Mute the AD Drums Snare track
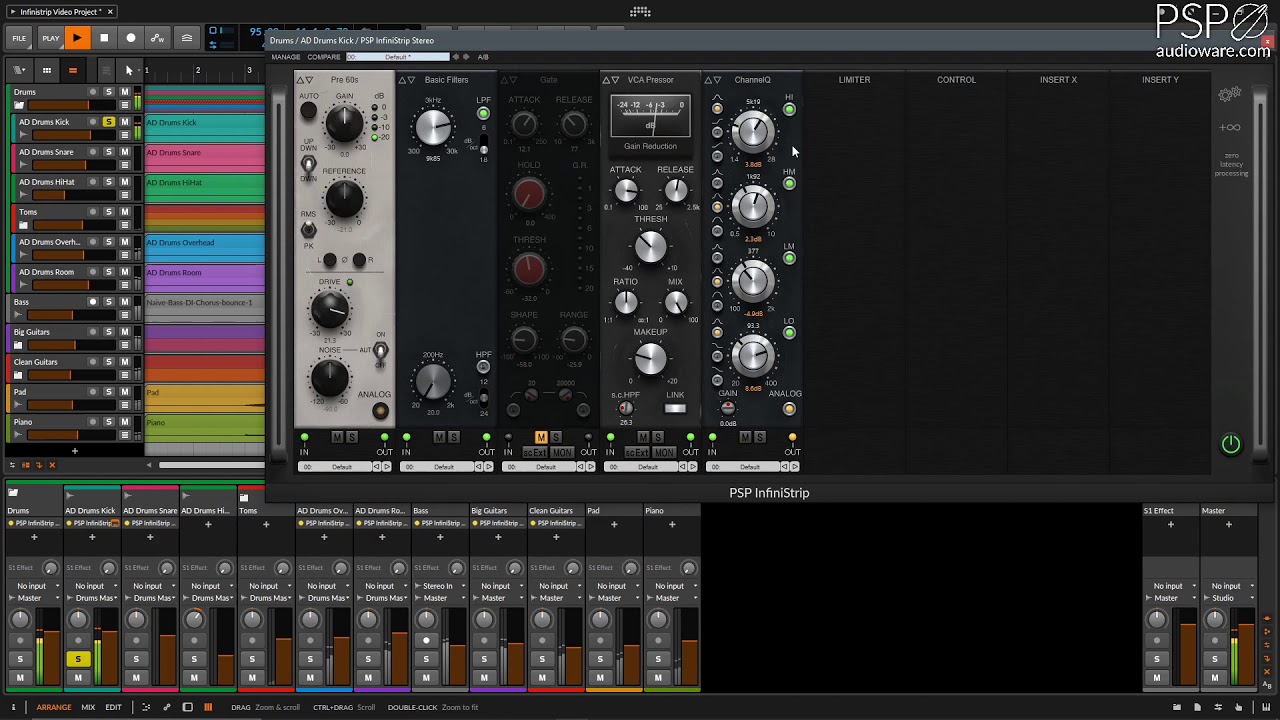The width and height of the screenshot is (1280, 720). click(x=125, y=152)
